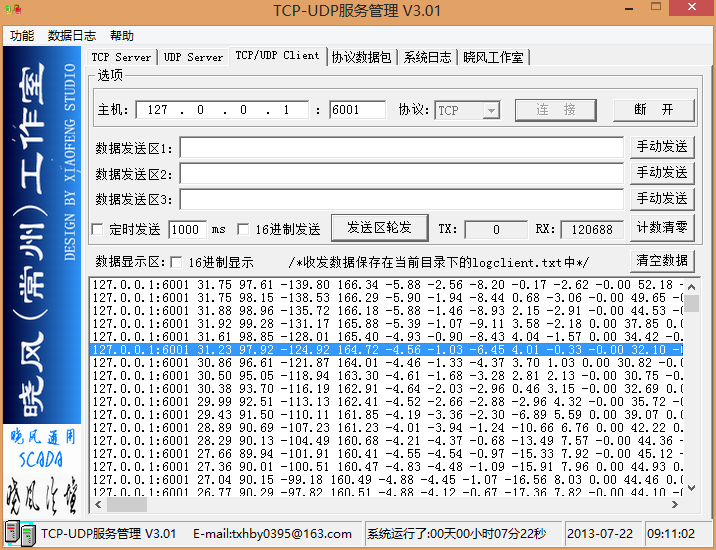The width and height of the screenshot is (716, 550).
Task: Click the 1000 ms interval field
Action: 188,229
